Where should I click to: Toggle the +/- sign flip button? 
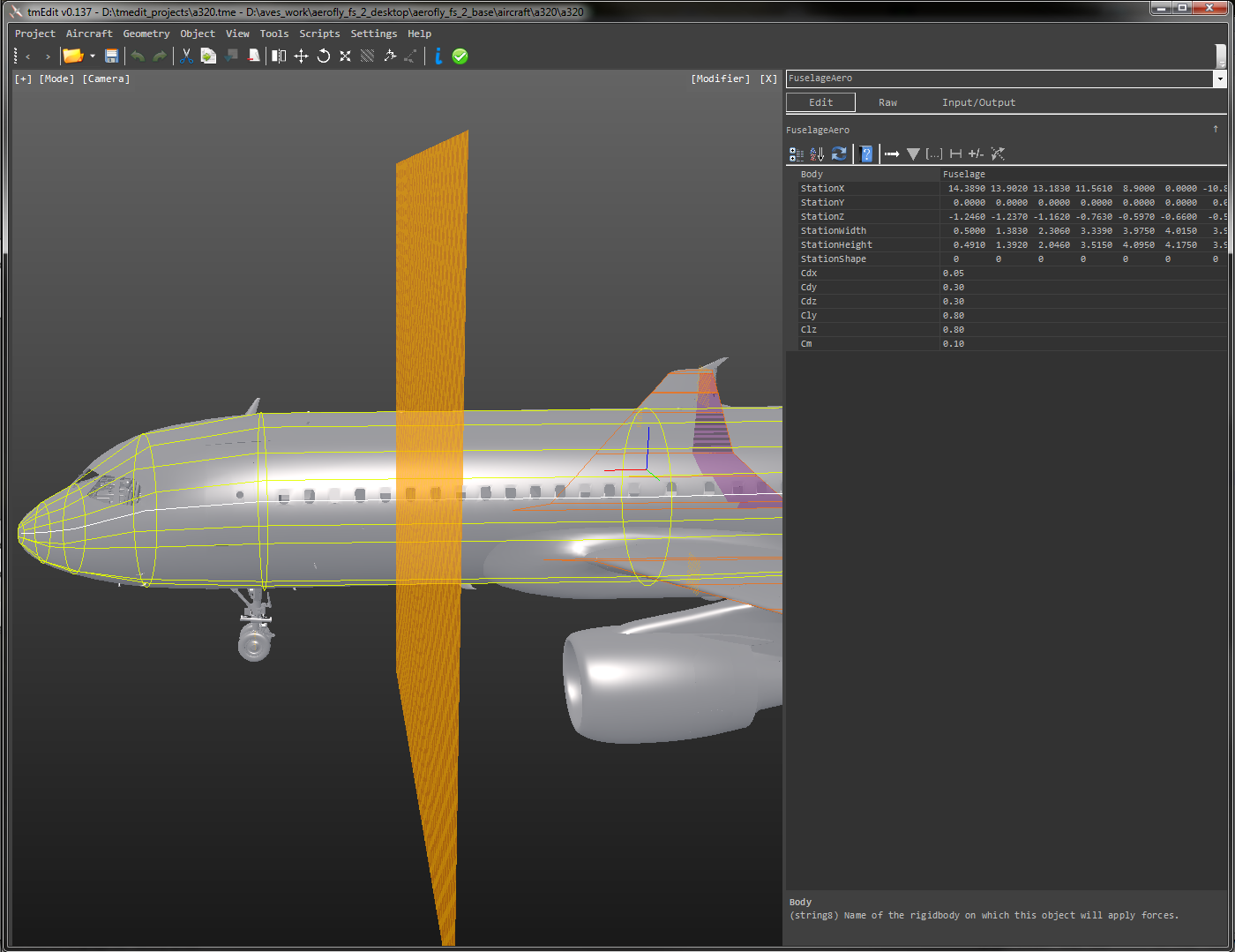click(x=976, y=154)
